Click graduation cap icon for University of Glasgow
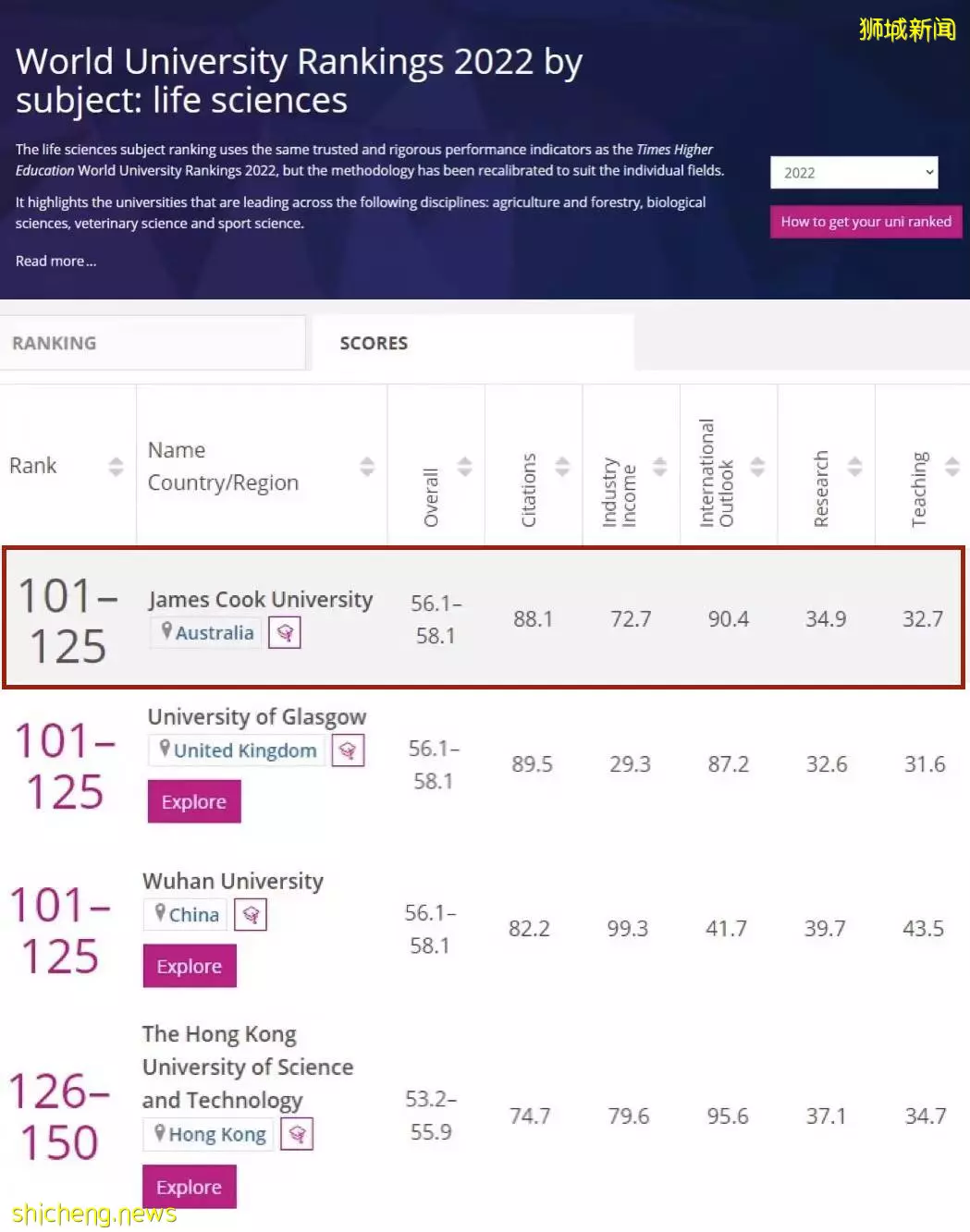Screen dimensions: 970x1232 [348, 750]
